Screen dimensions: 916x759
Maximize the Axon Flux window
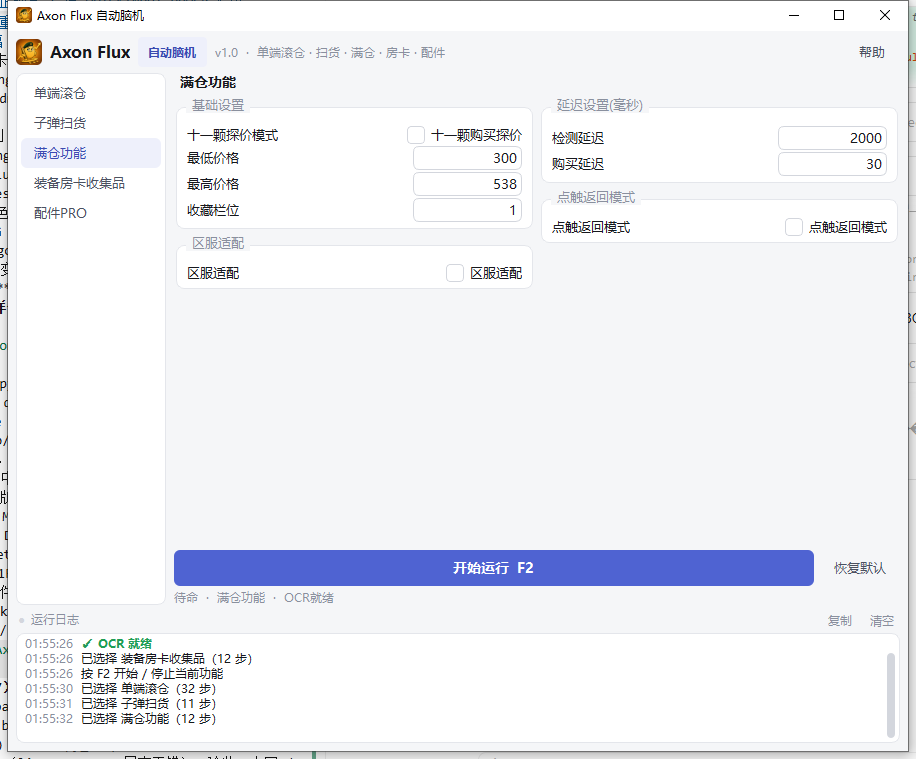tap(839, 15)
